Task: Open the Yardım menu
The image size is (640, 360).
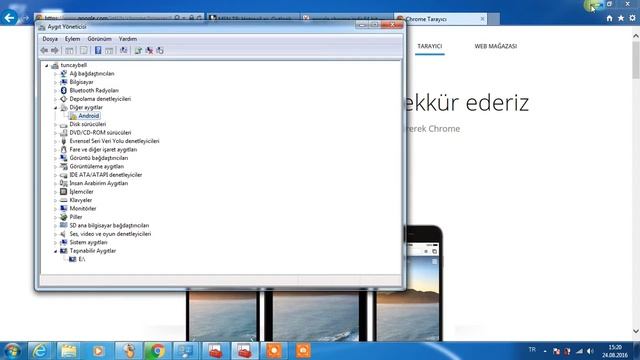Action: click(x=128, y=39)
